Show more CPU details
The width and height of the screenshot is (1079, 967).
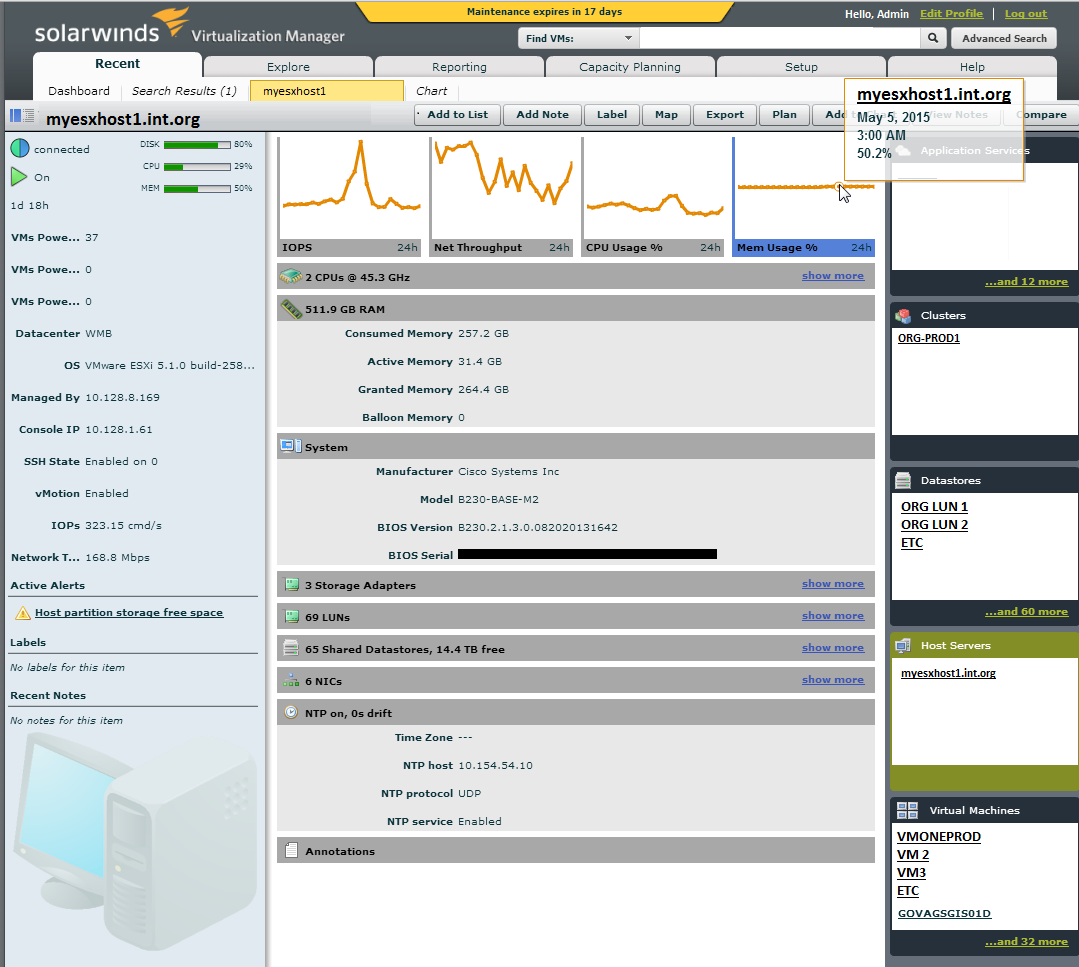coord(833,276)
